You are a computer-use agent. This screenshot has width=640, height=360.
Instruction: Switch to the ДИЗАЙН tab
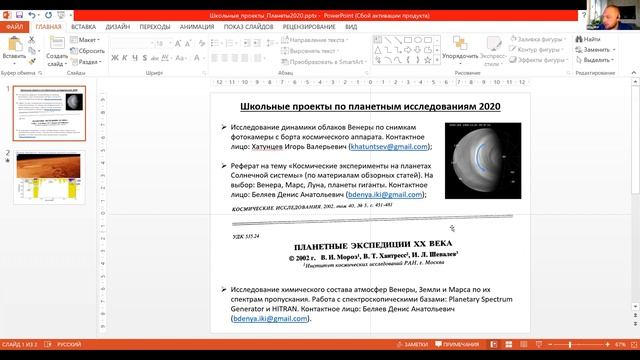pos(118,27)
